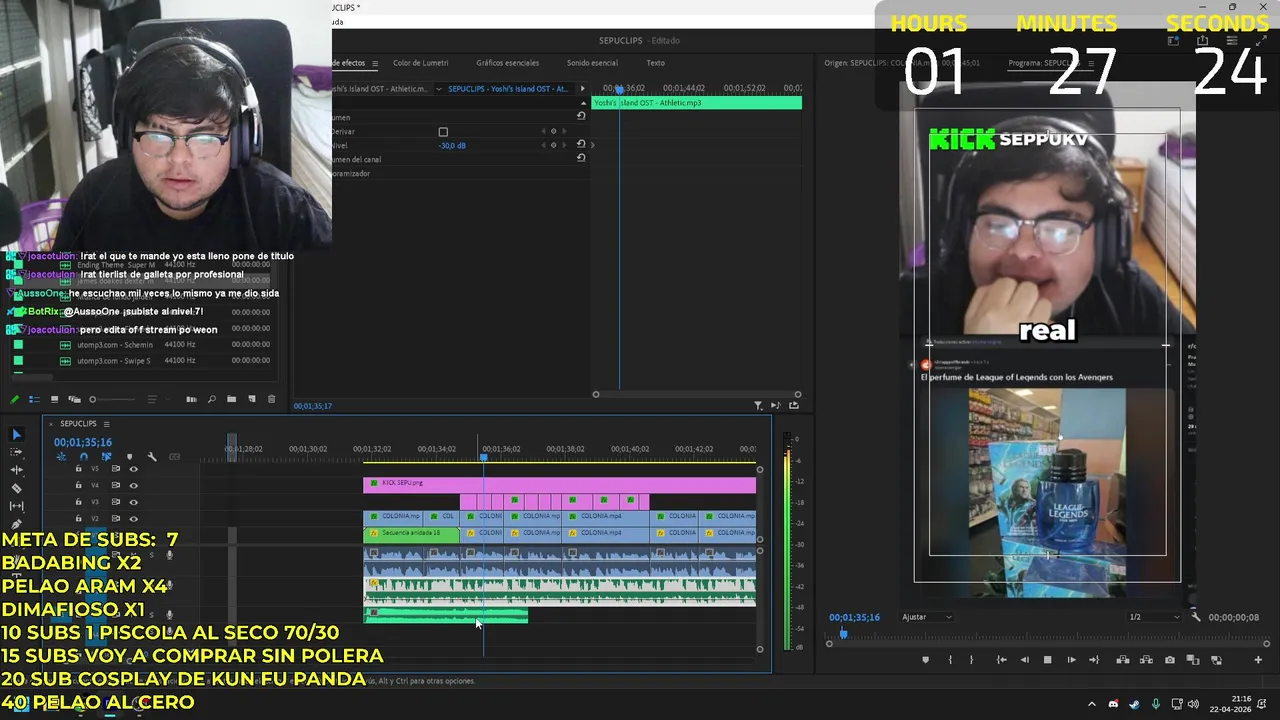
Task: Export frame with camera icon
Action: point(1169,660)
